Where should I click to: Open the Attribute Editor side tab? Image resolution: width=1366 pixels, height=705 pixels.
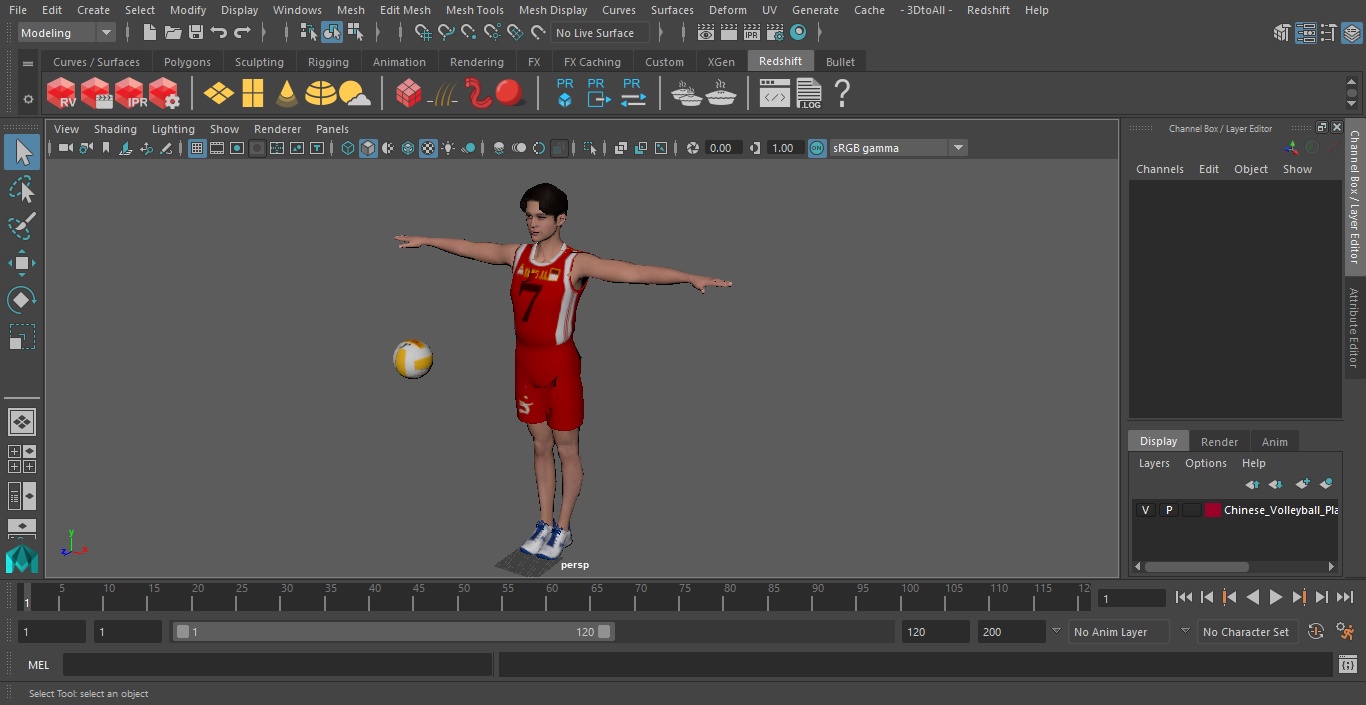click(1355, 328)
